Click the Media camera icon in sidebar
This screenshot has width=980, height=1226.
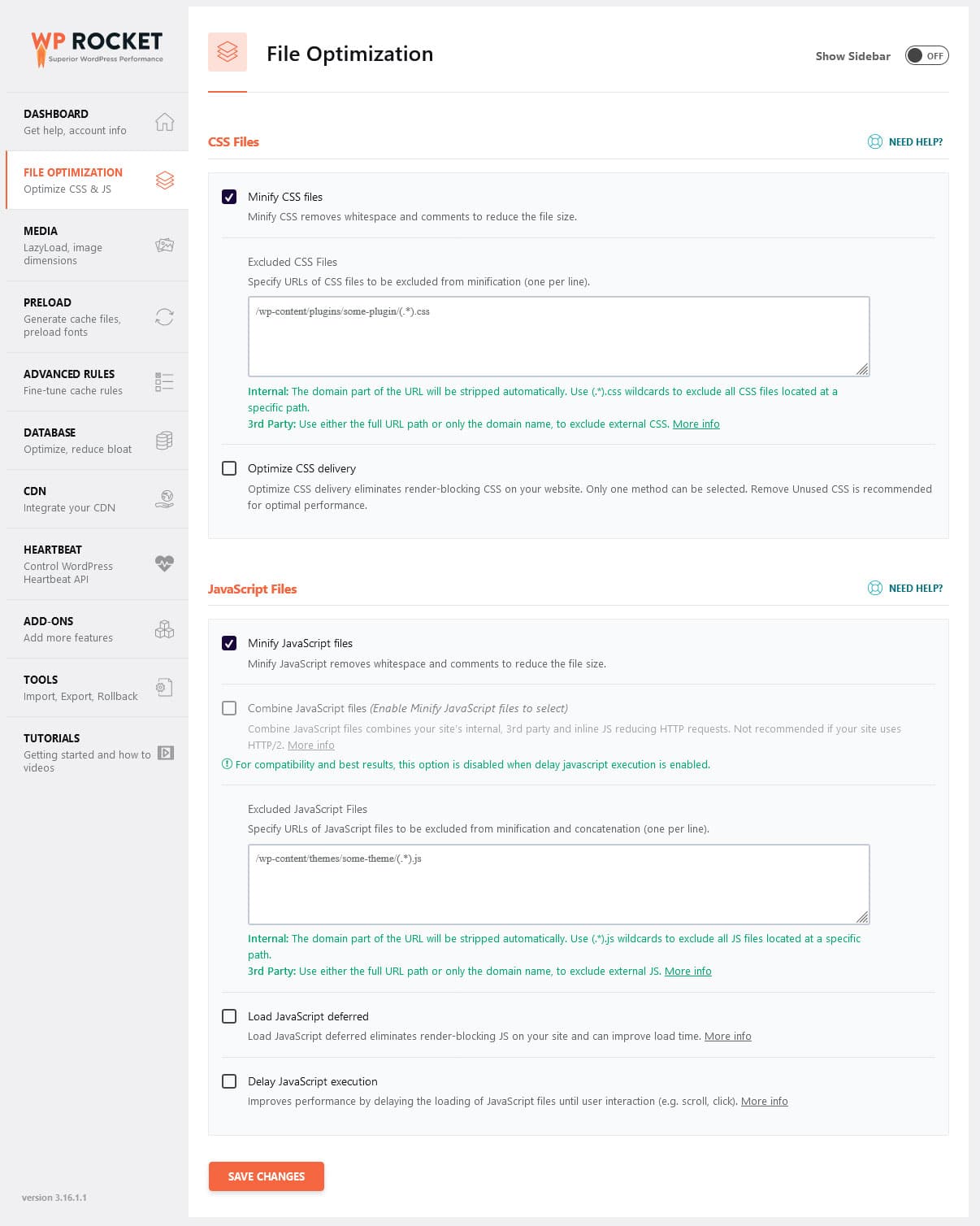click(x=164, y=246)
